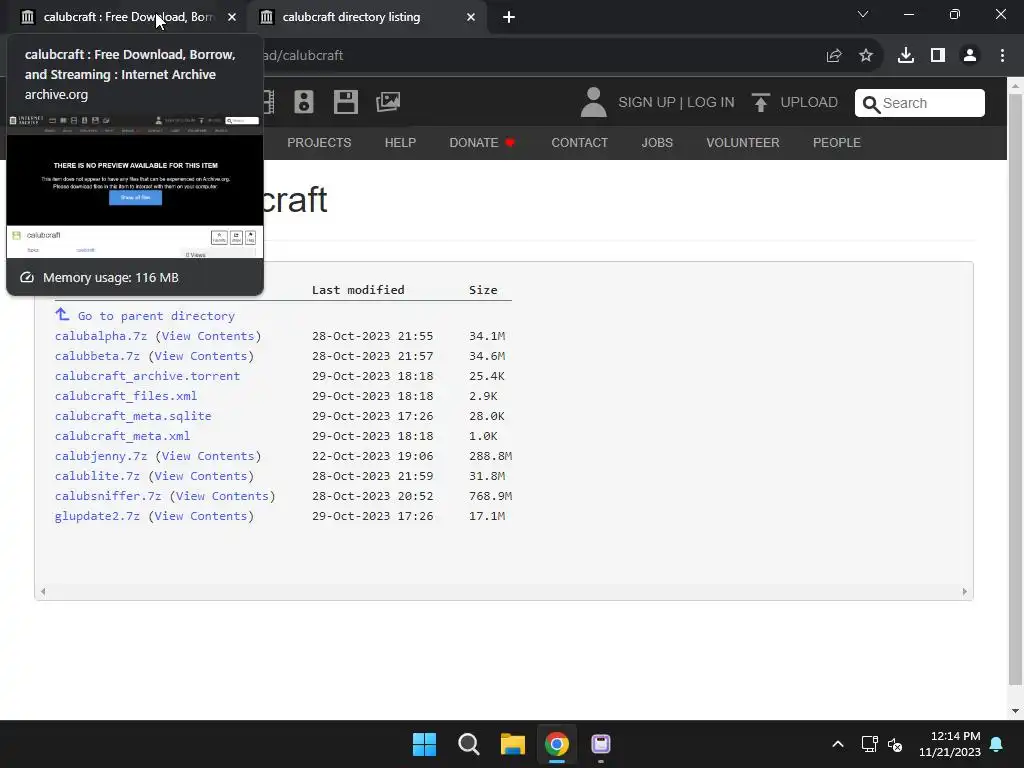View Contents of calubbeta.7z

click(x=200, y=356)
